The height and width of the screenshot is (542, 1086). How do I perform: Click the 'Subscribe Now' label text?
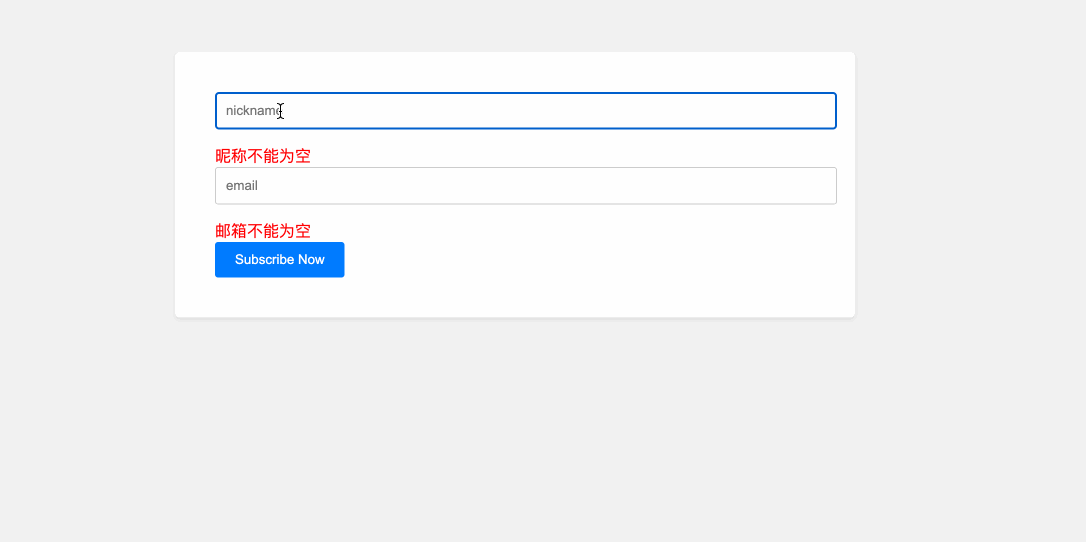280,260
